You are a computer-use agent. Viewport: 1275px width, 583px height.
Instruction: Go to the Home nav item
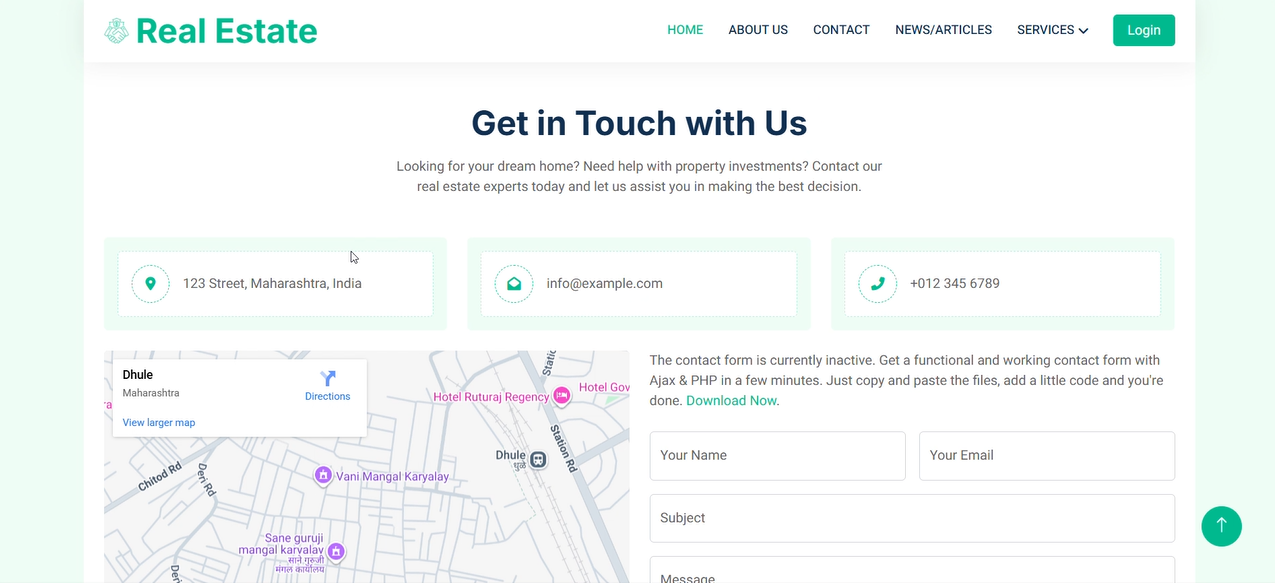[685, 30]
